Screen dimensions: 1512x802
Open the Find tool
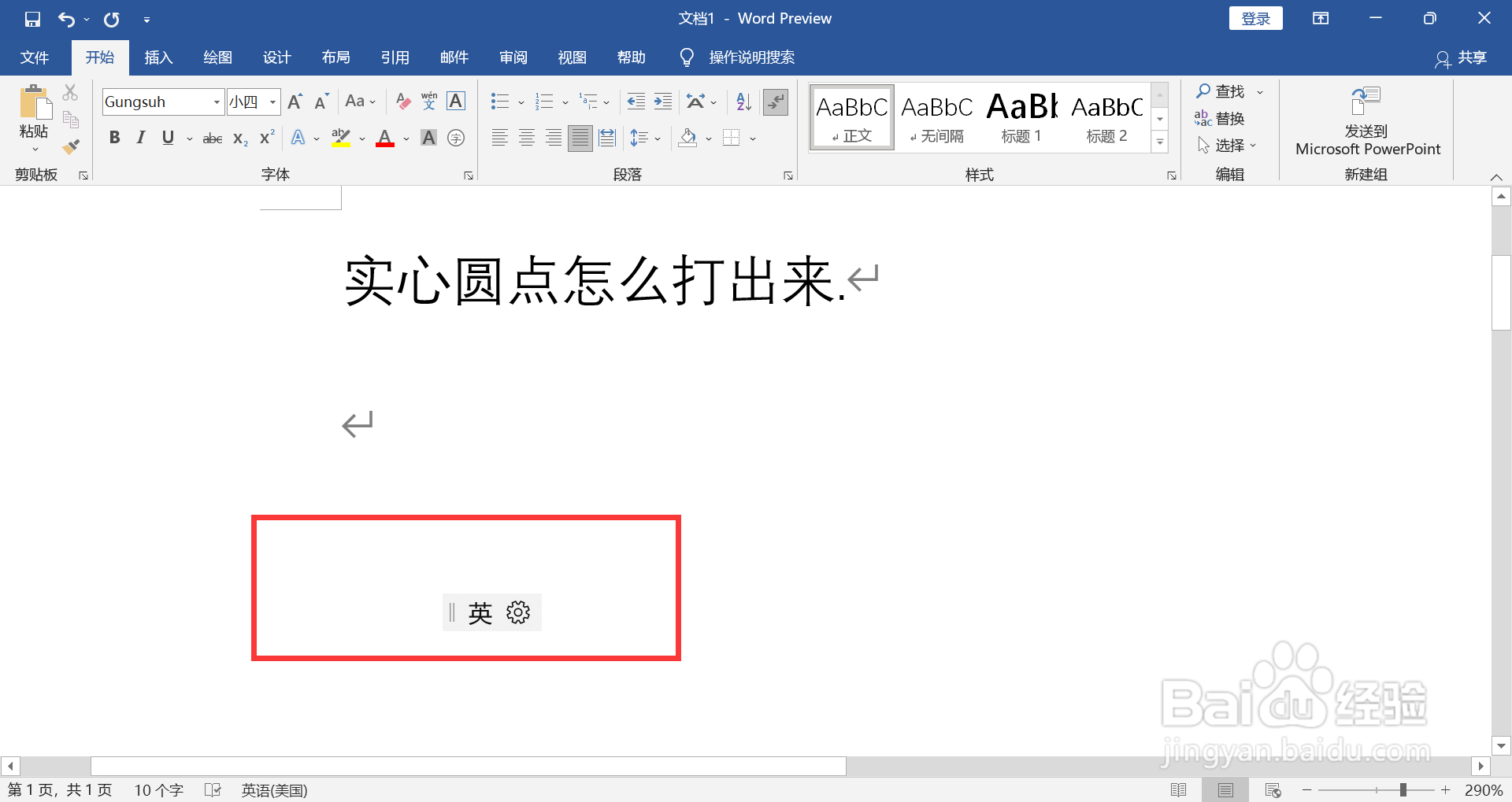point(1225,91)
